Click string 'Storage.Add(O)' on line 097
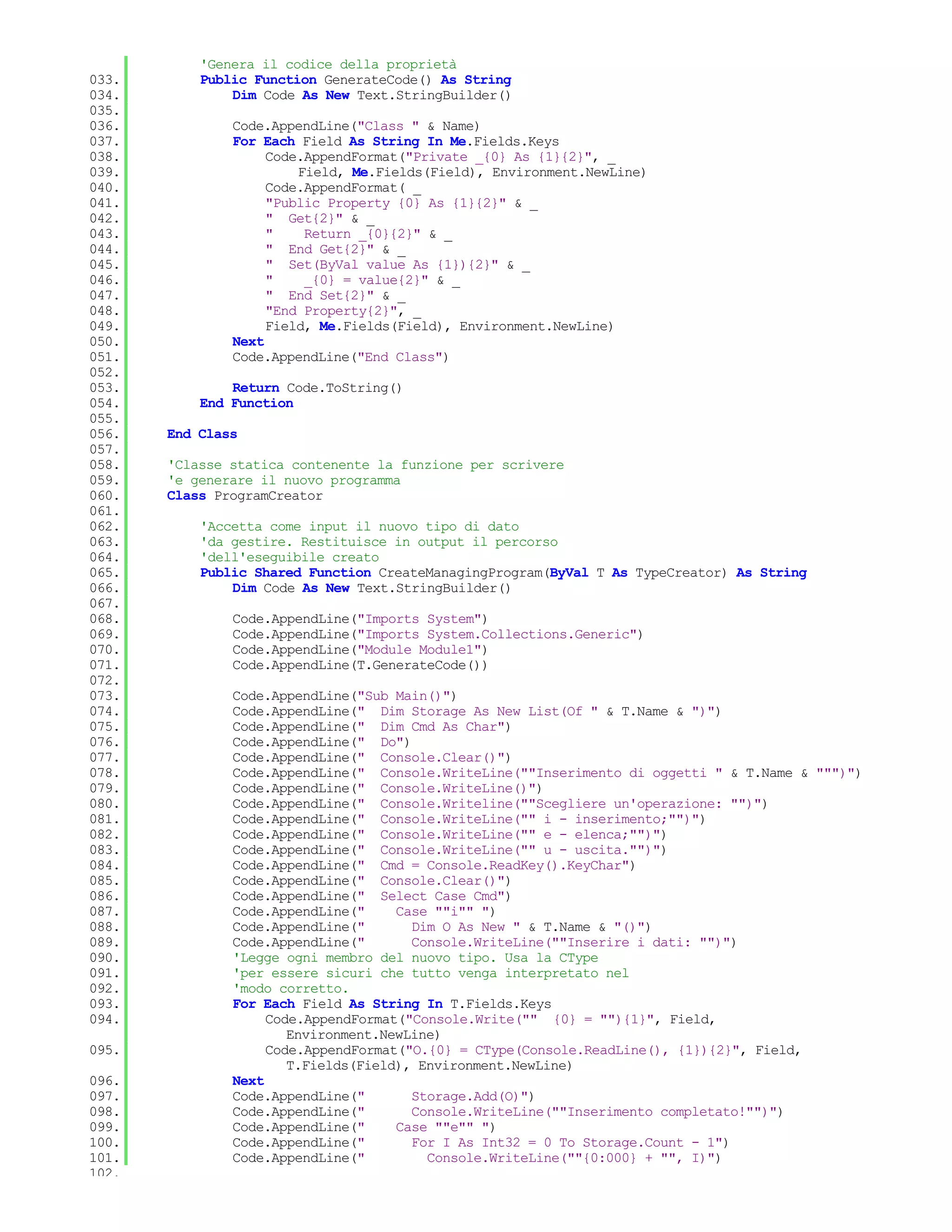The image size is (952, 1232). [465, 1097]
